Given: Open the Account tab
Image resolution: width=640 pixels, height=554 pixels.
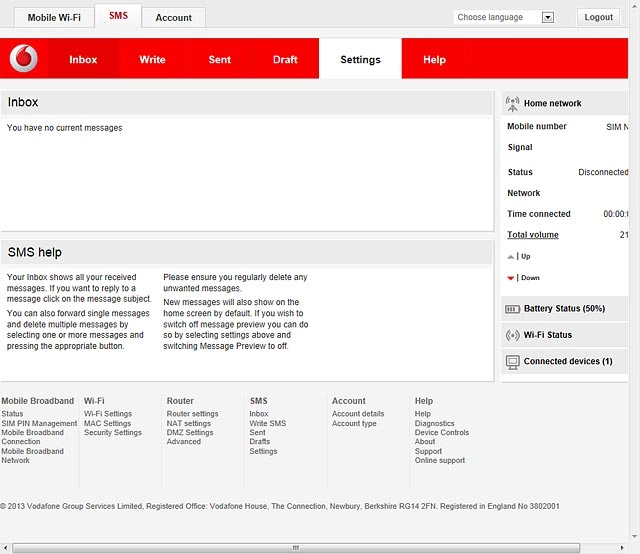Looking at the screenshot, I should pyautogui.click(x=173, y=18).
